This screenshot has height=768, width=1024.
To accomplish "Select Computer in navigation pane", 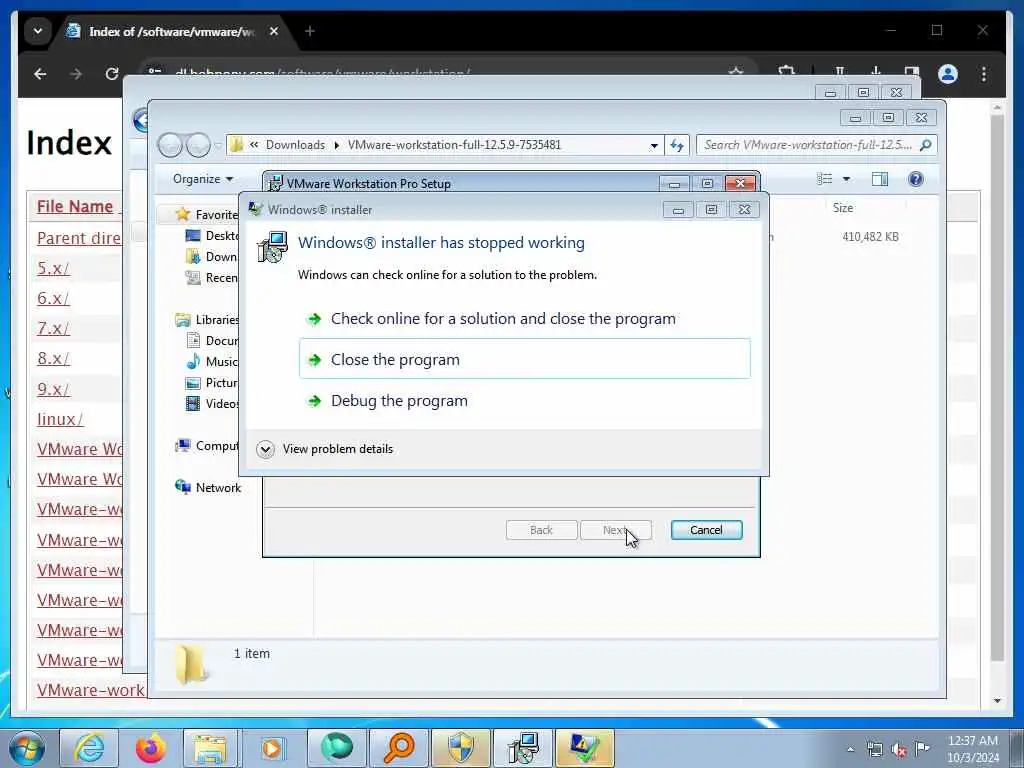I will (x=207, y=445).
